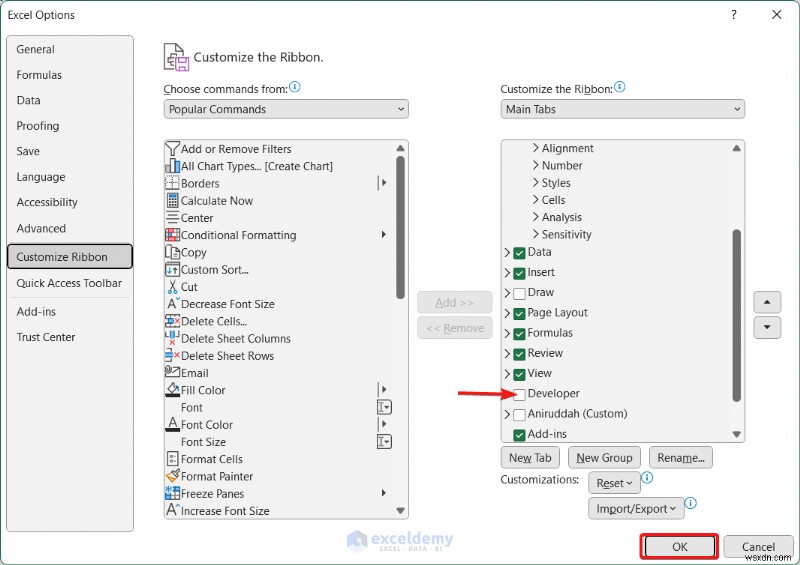Select the Delete Sheet Columns icon
The image size is (800, 565).
point(172,338)
